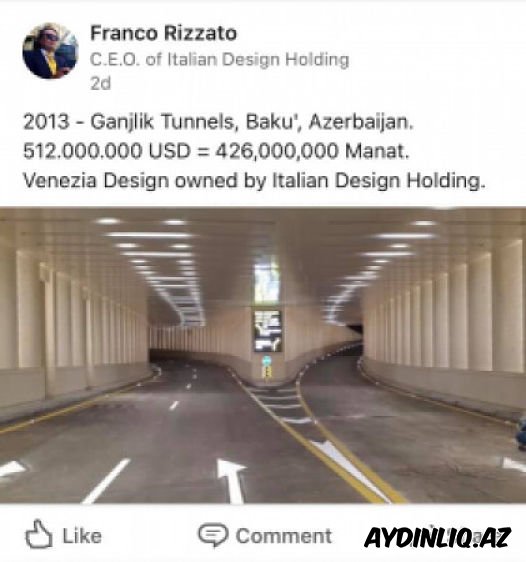Screen dimensions: 526x562
Task: Click the blue round traffic sign in photo
Action: point(267,360)
